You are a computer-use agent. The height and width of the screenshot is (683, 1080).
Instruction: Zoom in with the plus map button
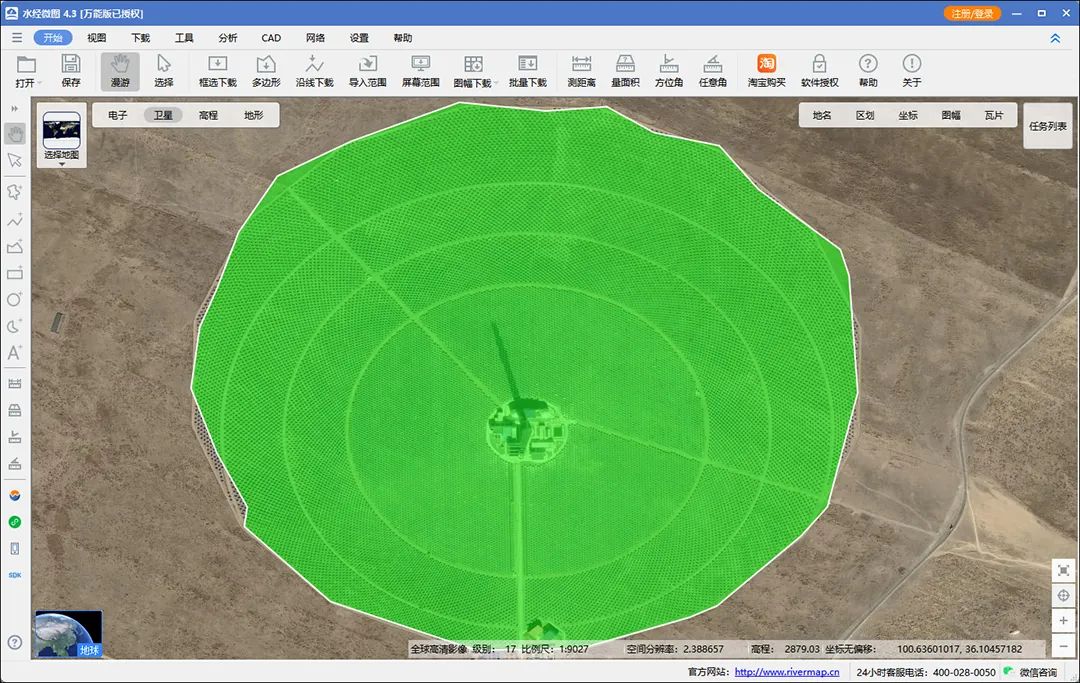(x=1063, y=620)
